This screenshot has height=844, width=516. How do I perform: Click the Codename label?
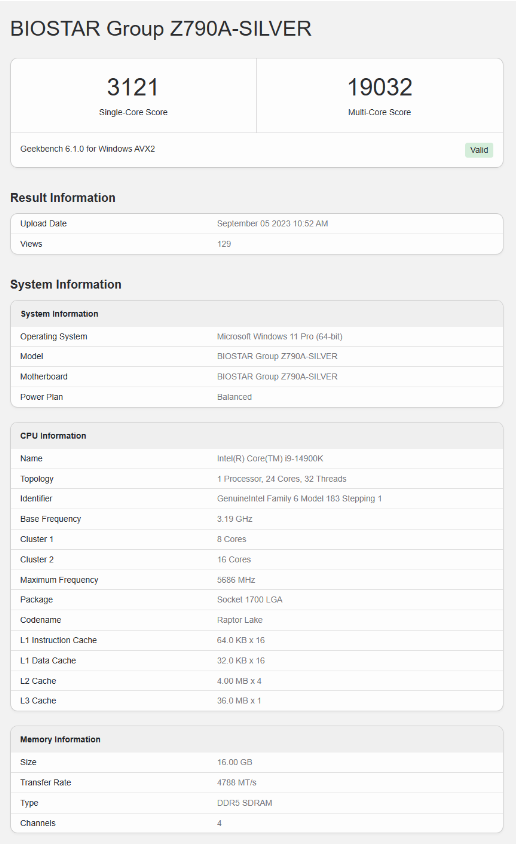40,620
